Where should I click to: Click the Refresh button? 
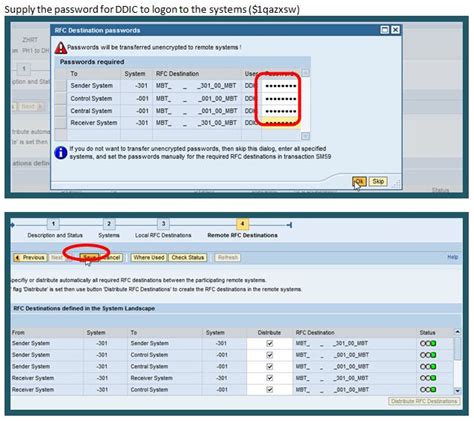pos(228,258)
